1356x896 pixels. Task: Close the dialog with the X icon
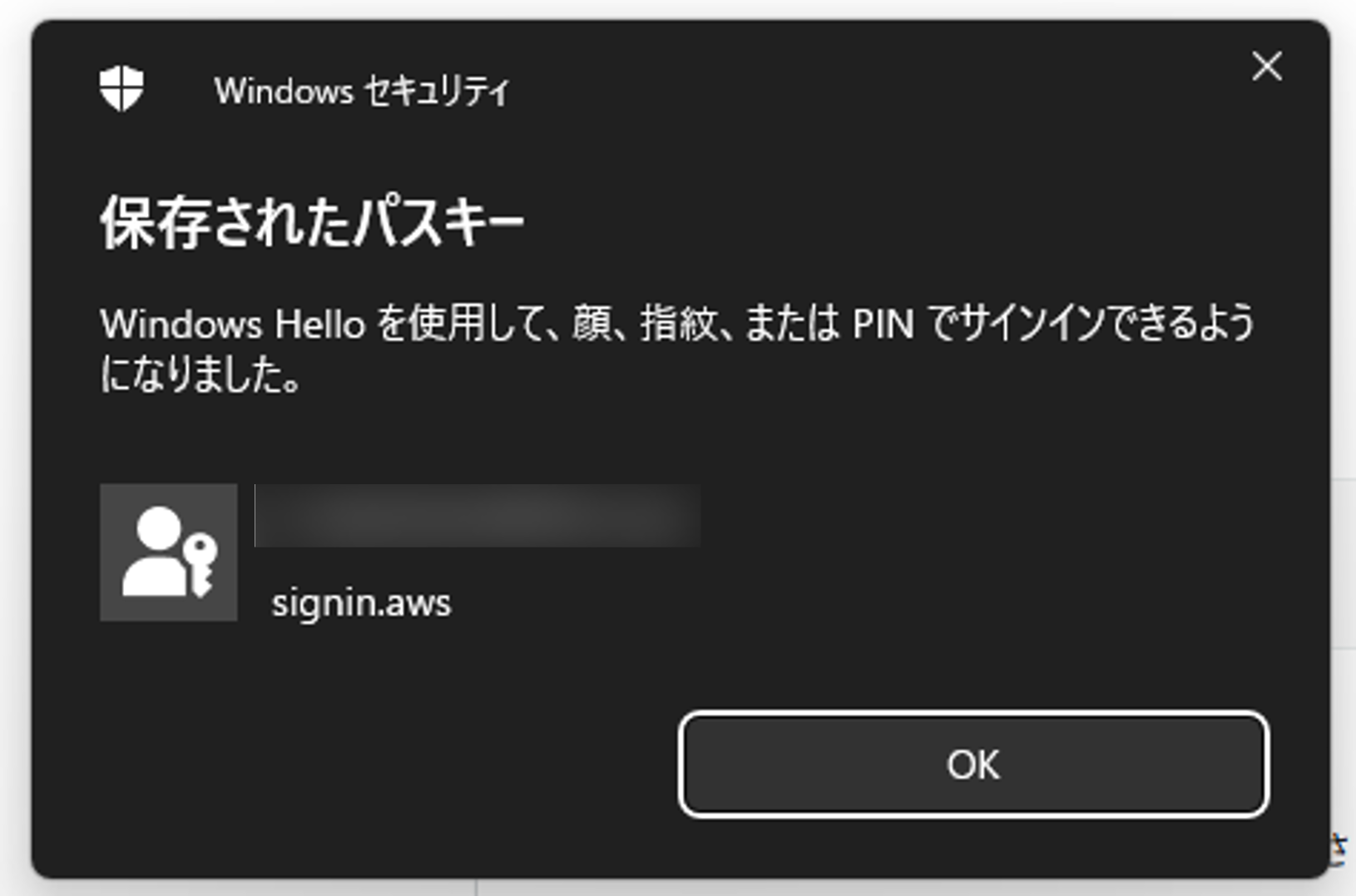(x=1267, y=67)
